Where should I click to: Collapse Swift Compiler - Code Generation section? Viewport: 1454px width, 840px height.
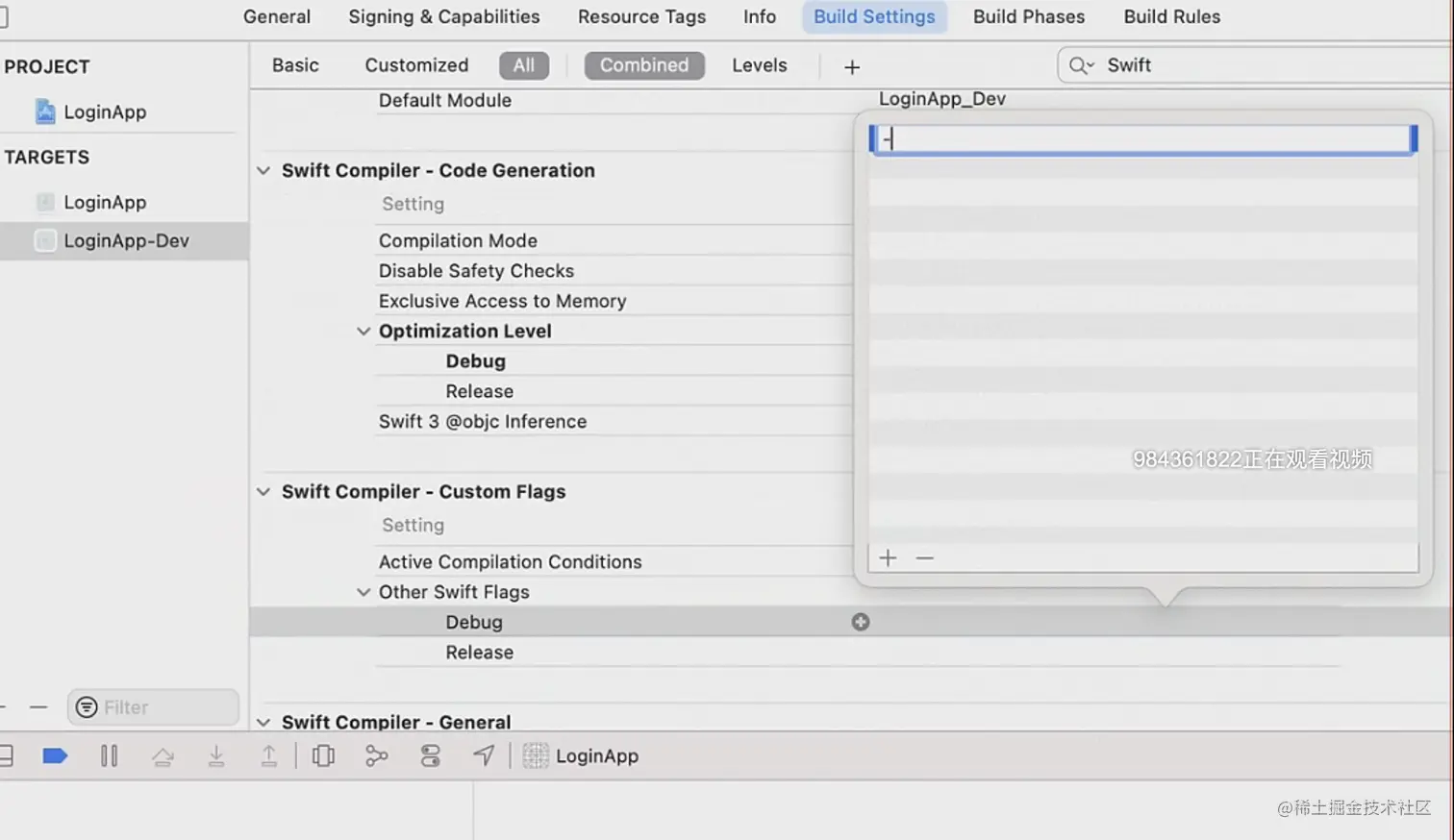pos(263,171)
